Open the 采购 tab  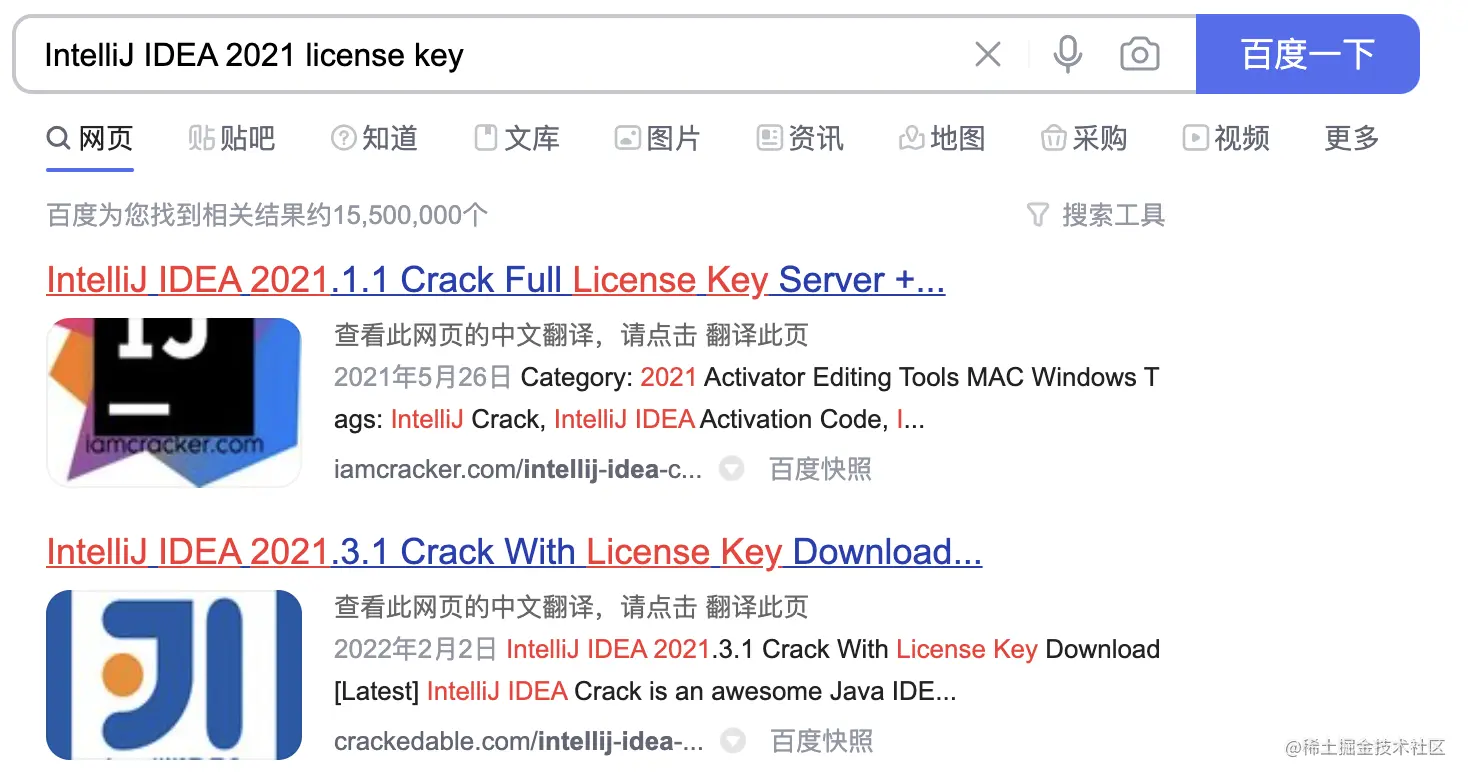click(x=1084, y=138)
